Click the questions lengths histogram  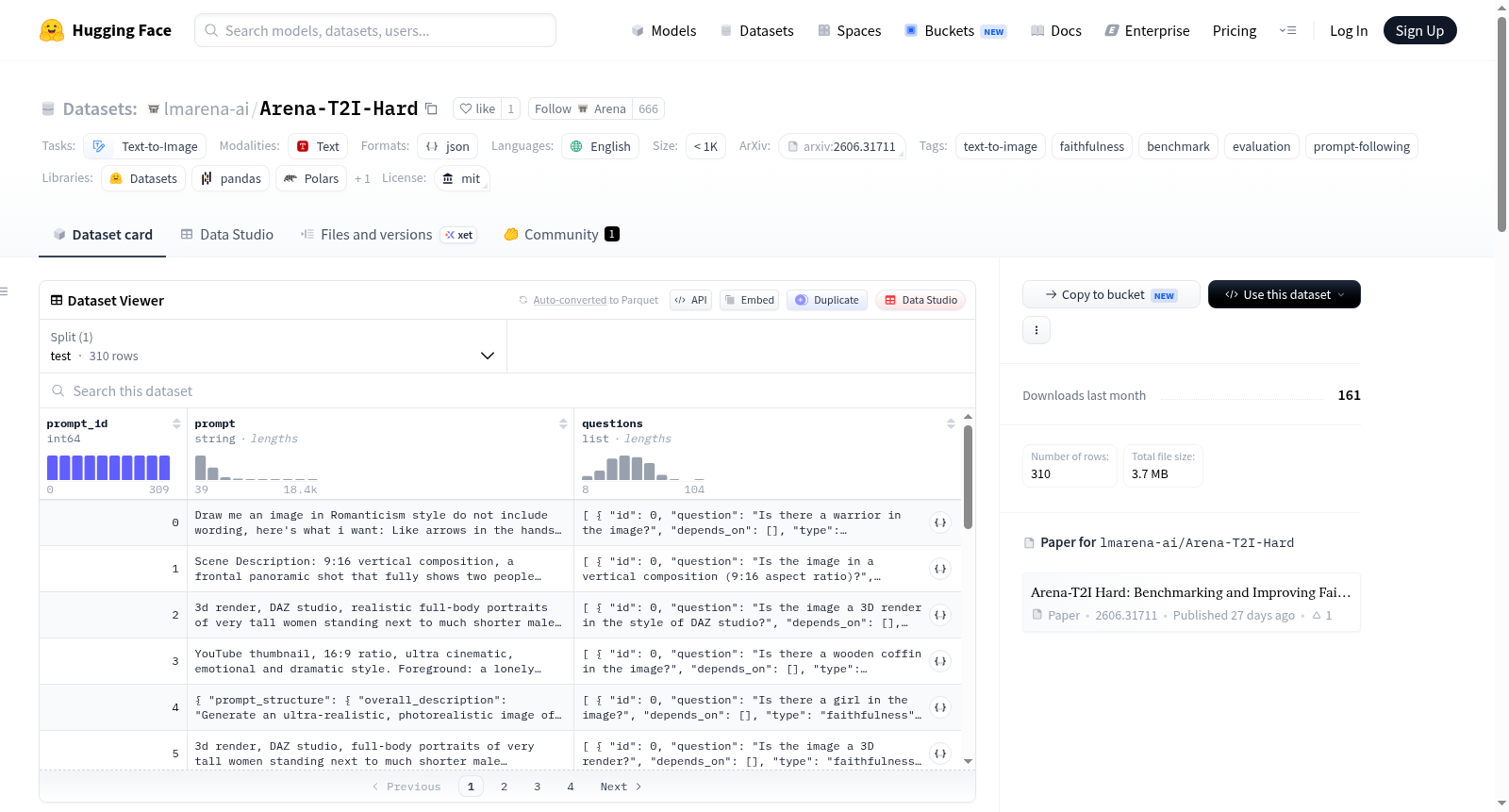click(x=643, y=468)
